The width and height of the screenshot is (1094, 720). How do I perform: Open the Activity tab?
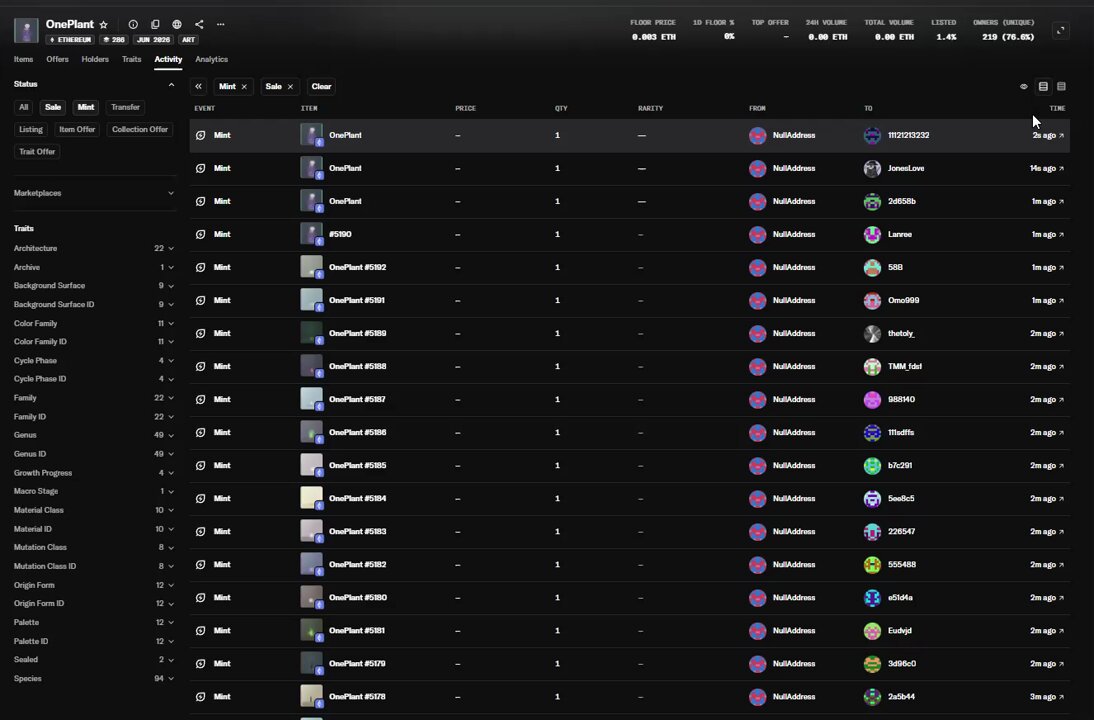(168, 59)
